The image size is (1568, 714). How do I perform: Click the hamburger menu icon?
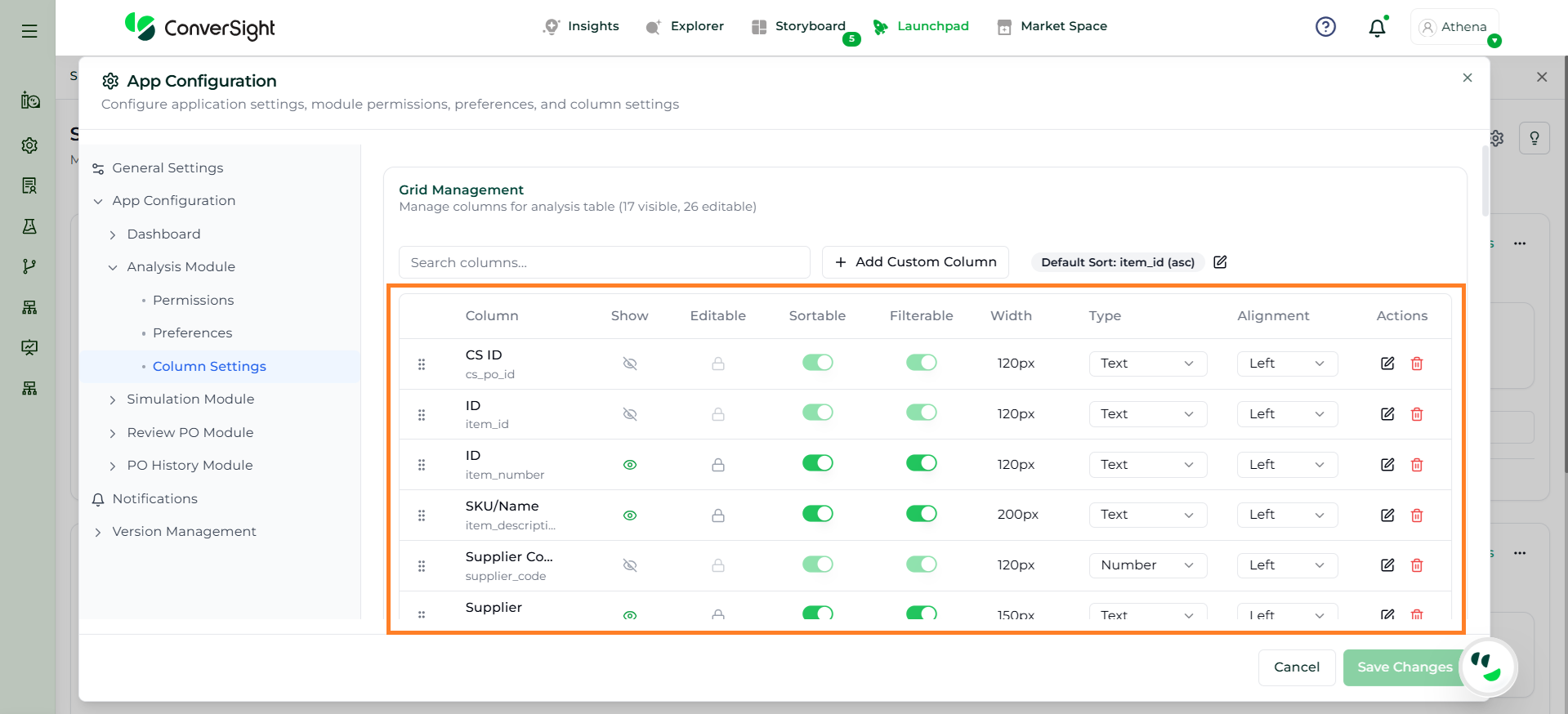point(29,31)
